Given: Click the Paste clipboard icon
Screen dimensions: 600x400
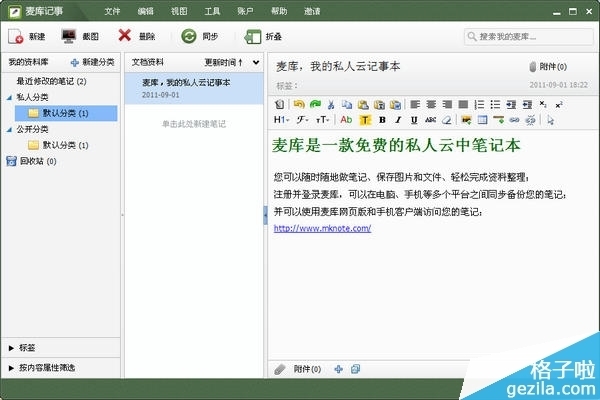Looking at the screenshot, I should pyautogui.click(x=363, y=104).
